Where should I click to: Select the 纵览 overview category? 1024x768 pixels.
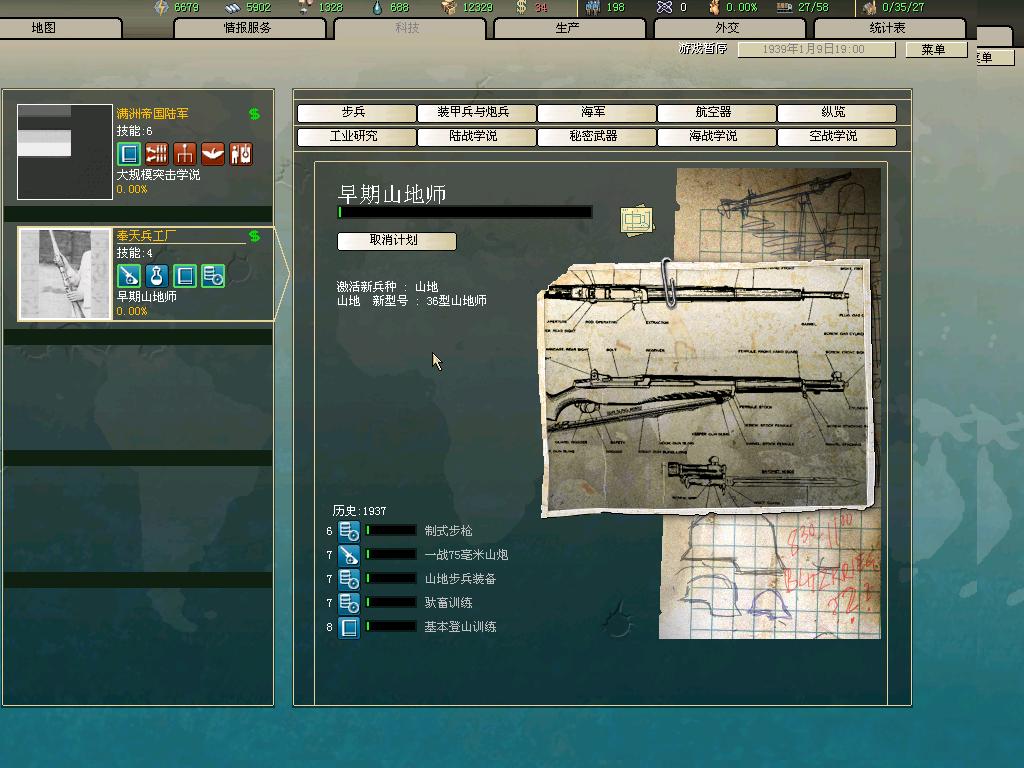pyautogui.click(x=837, y=112)
